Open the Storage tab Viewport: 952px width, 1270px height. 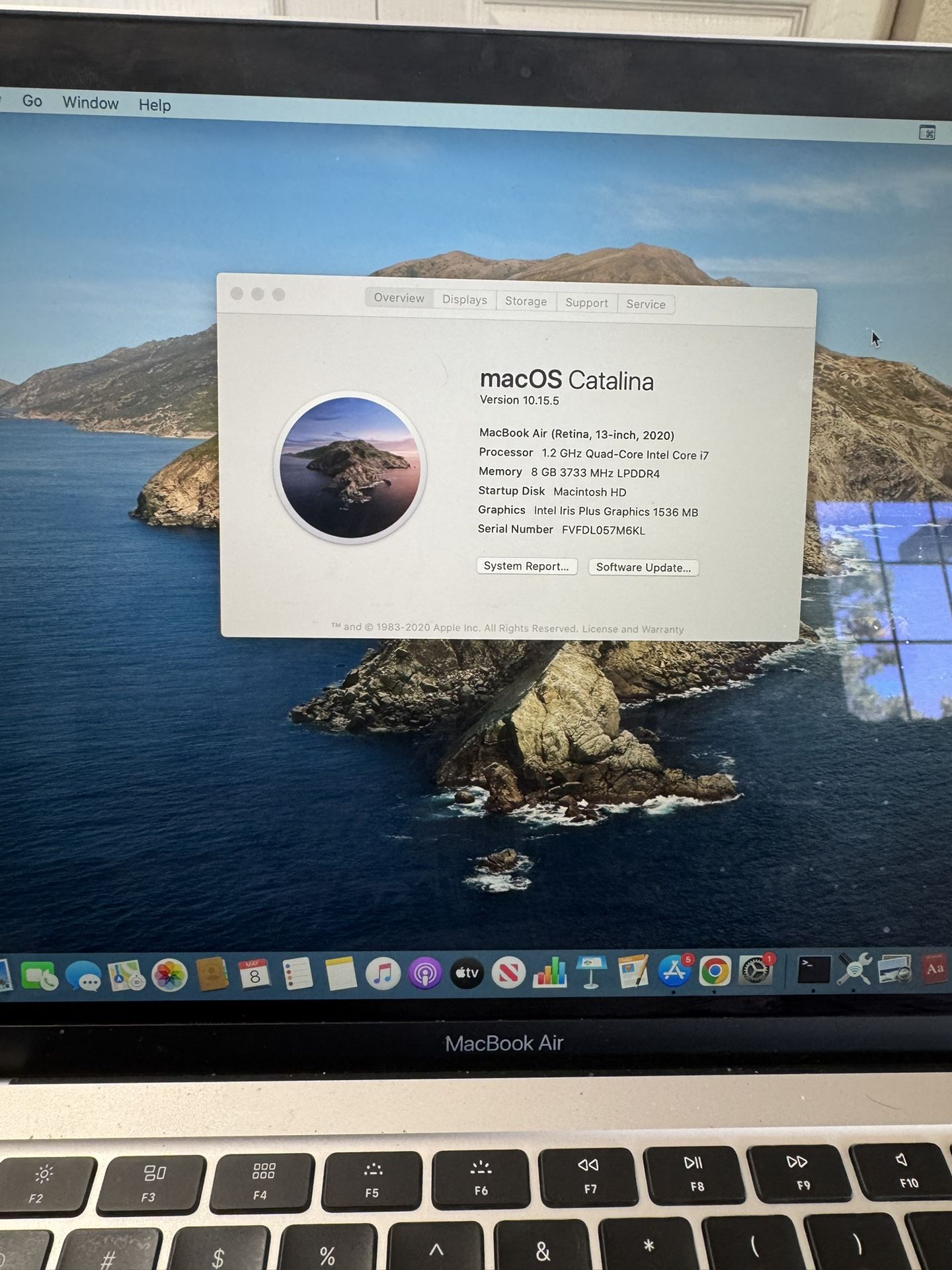pos(526,301)
